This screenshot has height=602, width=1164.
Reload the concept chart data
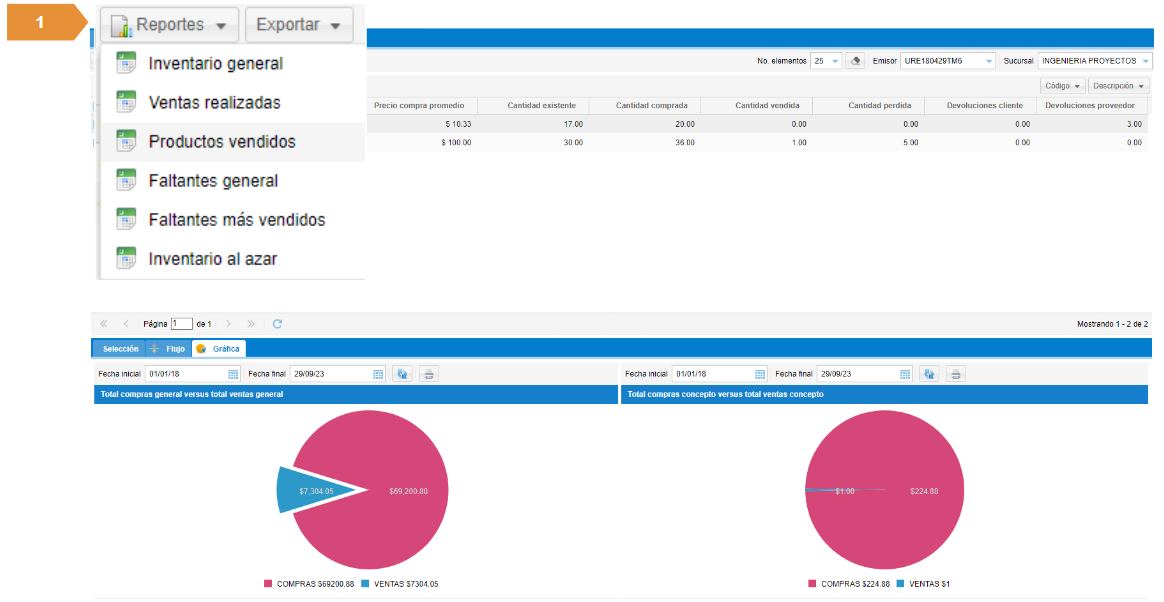929,374
